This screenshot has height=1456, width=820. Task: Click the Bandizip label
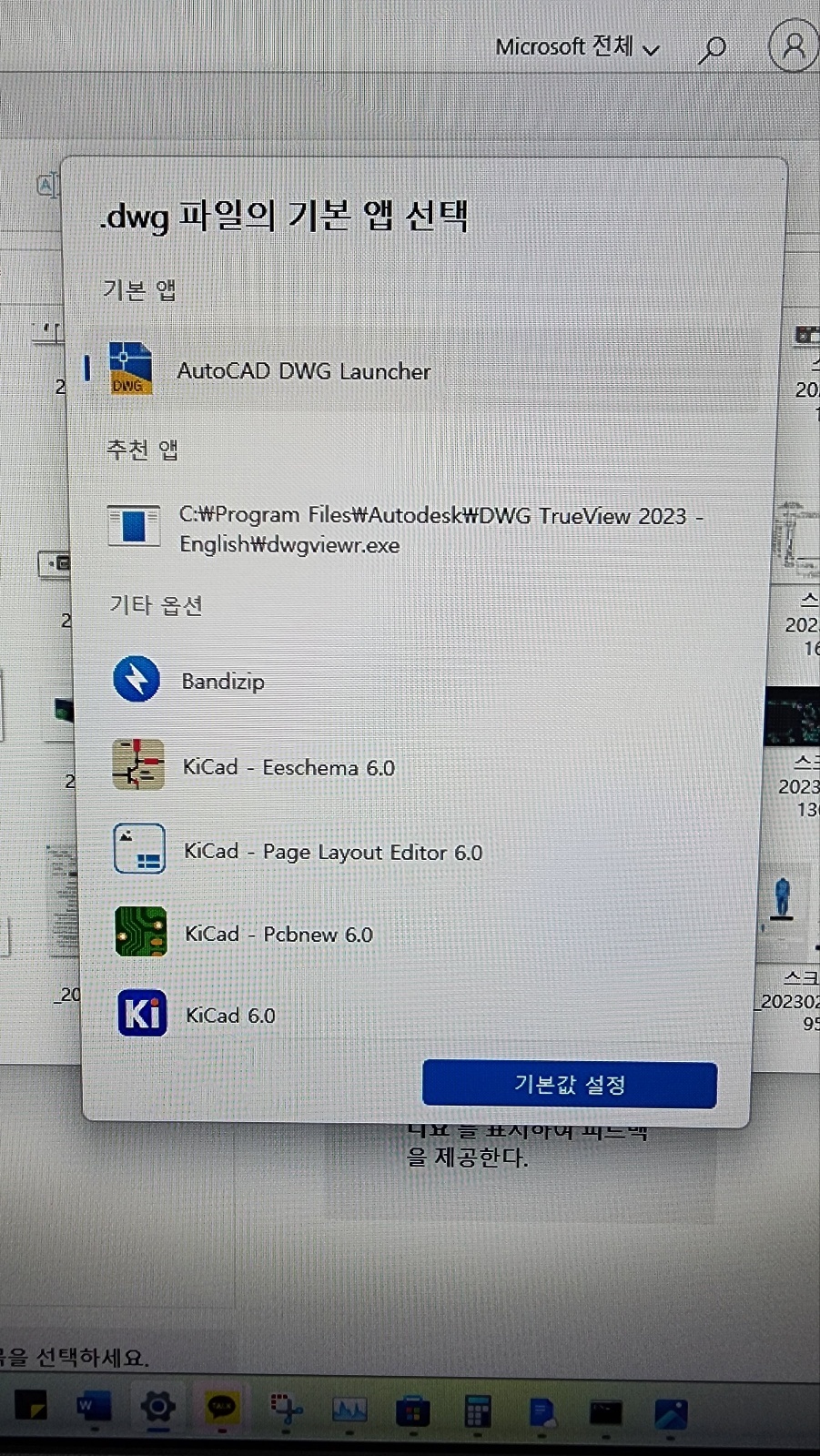(x=223, y=682)
